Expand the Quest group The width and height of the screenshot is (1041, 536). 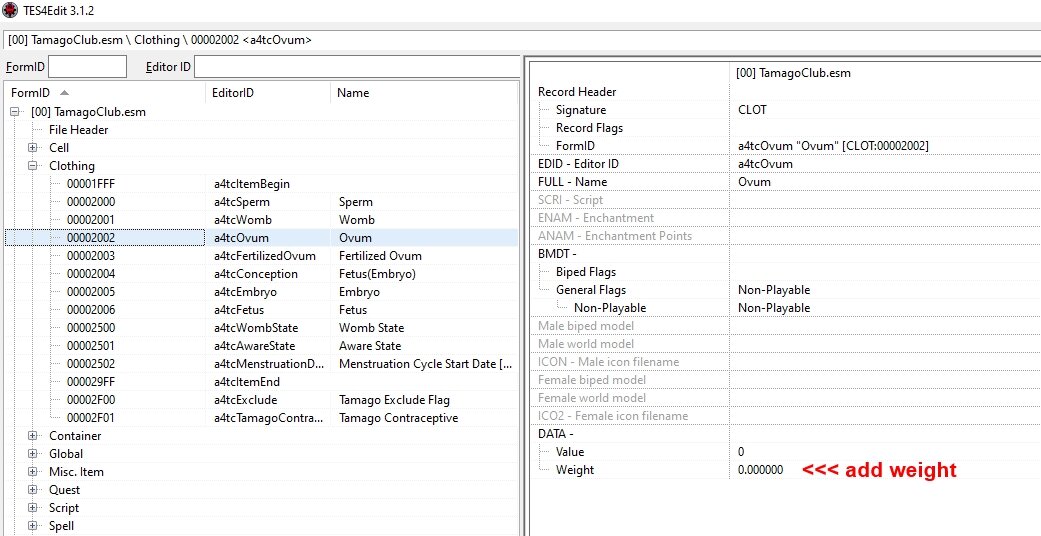pyautogui.click(x=33, y=490)
